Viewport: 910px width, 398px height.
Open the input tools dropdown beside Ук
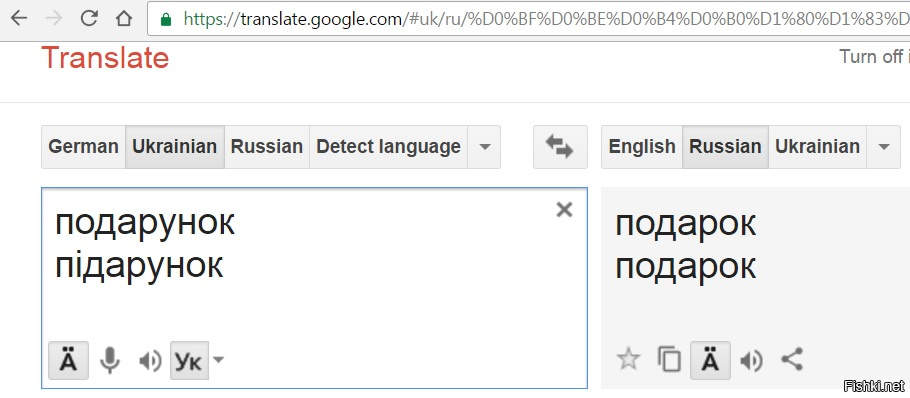218,360
